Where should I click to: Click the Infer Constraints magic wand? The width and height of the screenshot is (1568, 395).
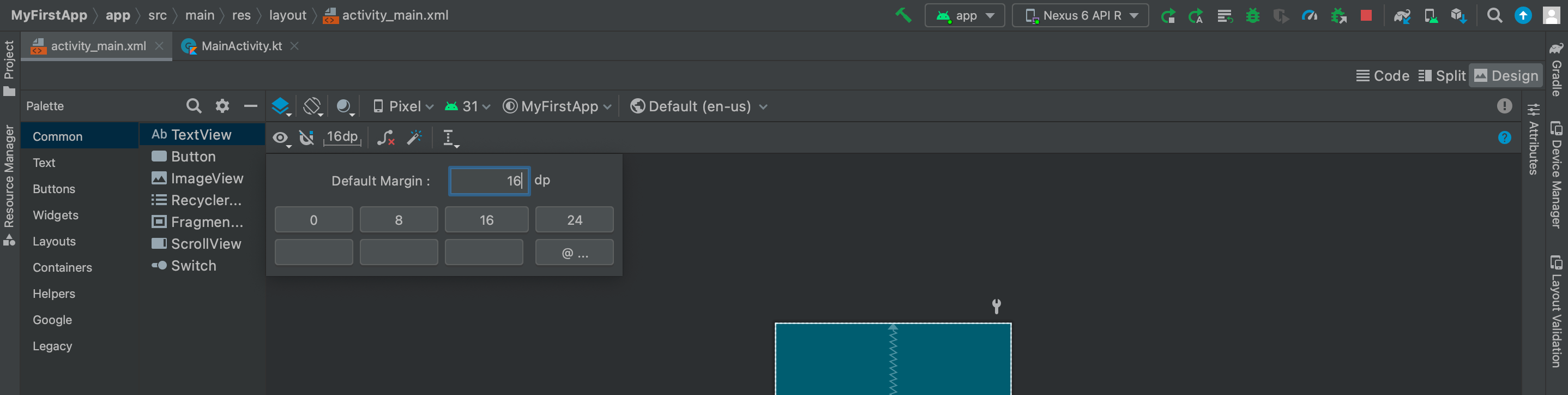coord(415,138)
